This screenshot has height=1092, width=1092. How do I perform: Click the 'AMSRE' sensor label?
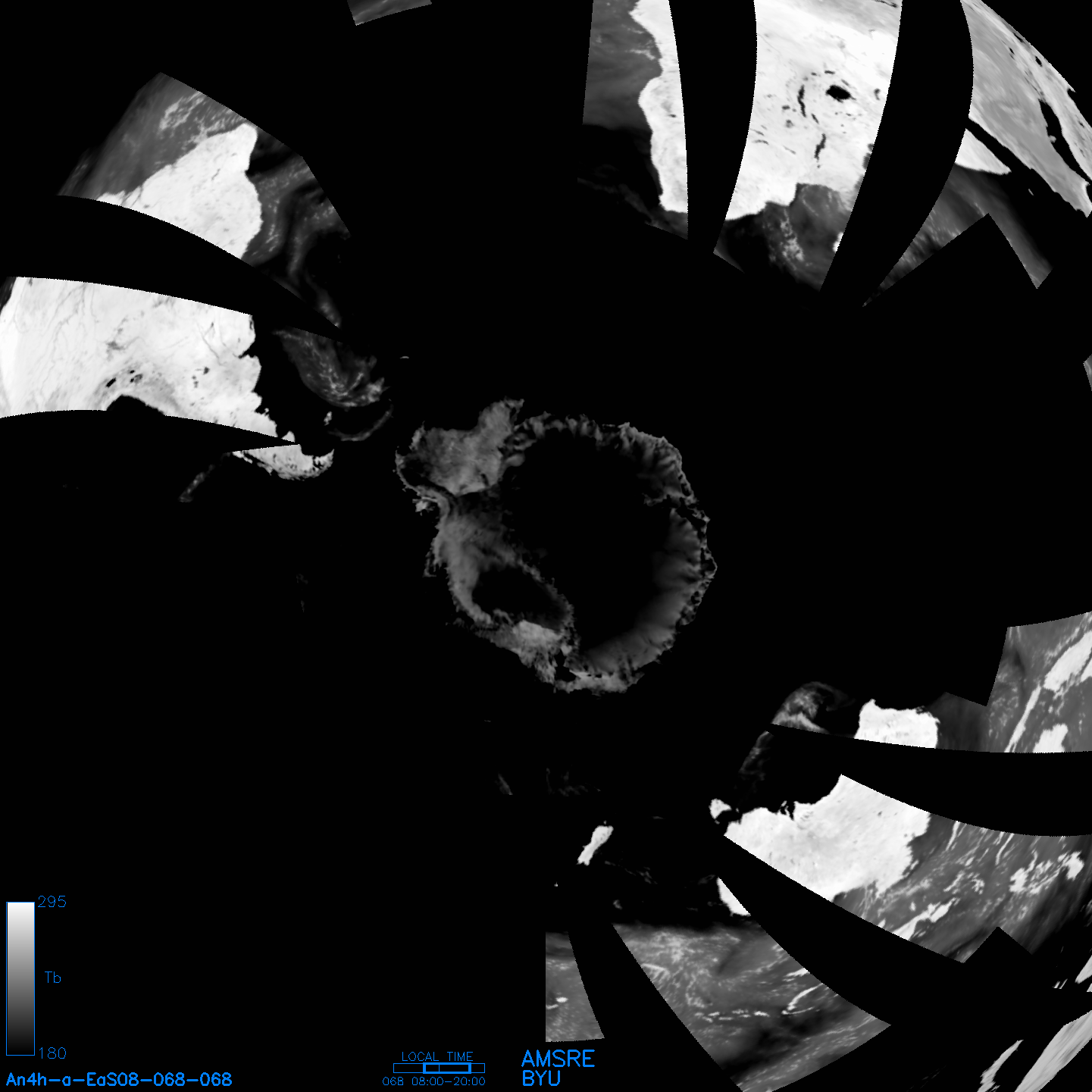[x=559, y=1059]
